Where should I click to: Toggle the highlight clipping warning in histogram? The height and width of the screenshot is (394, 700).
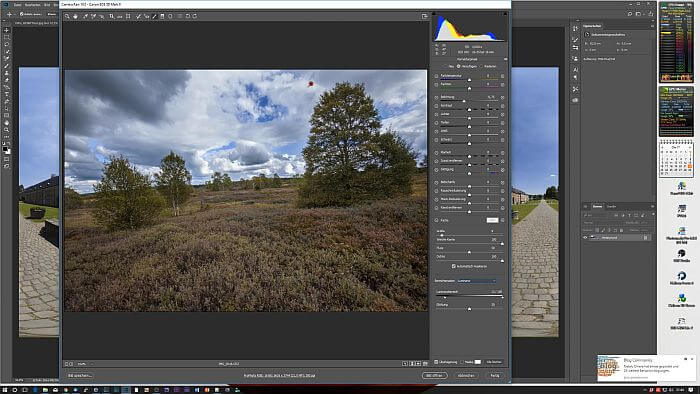click(505, 14)
